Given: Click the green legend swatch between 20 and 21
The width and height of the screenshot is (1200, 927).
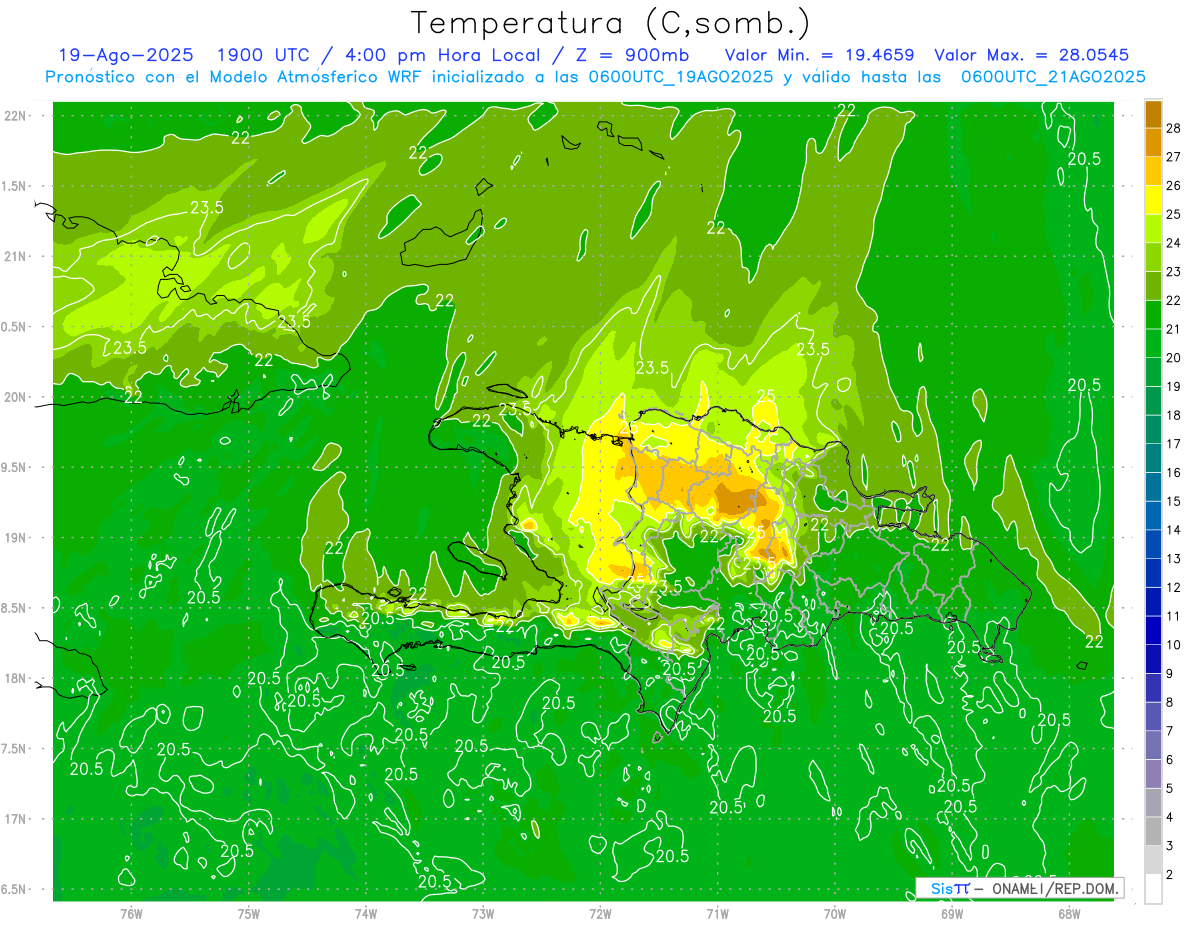Looking at the screenshot, I should click(1153, 343).
